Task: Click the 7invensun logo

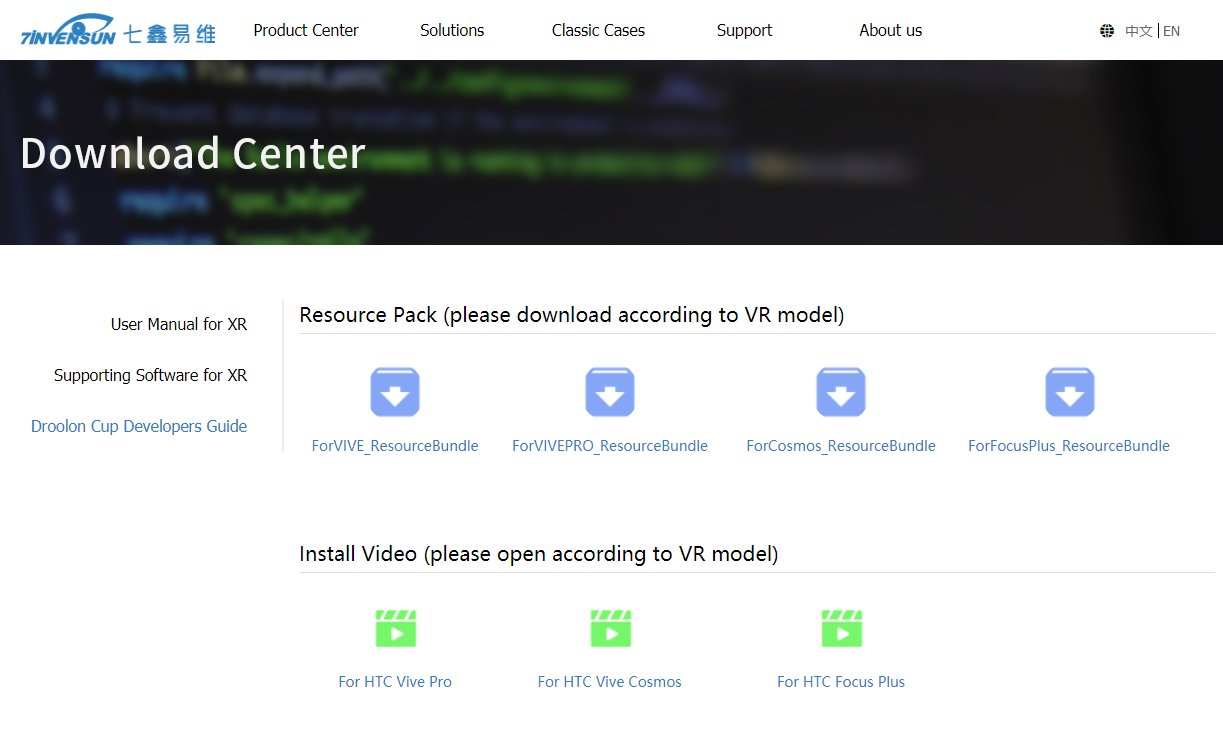Action: [x=118, y=30]
